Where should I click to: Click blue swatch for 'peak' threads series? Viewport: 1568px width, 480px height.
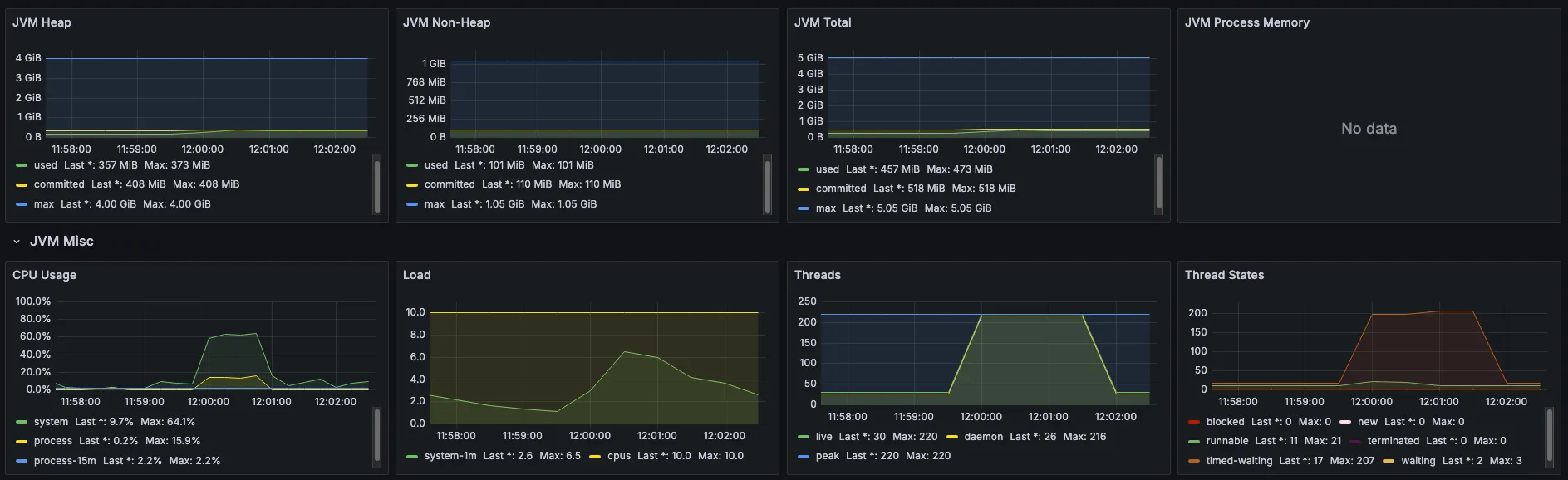(803, 456)
